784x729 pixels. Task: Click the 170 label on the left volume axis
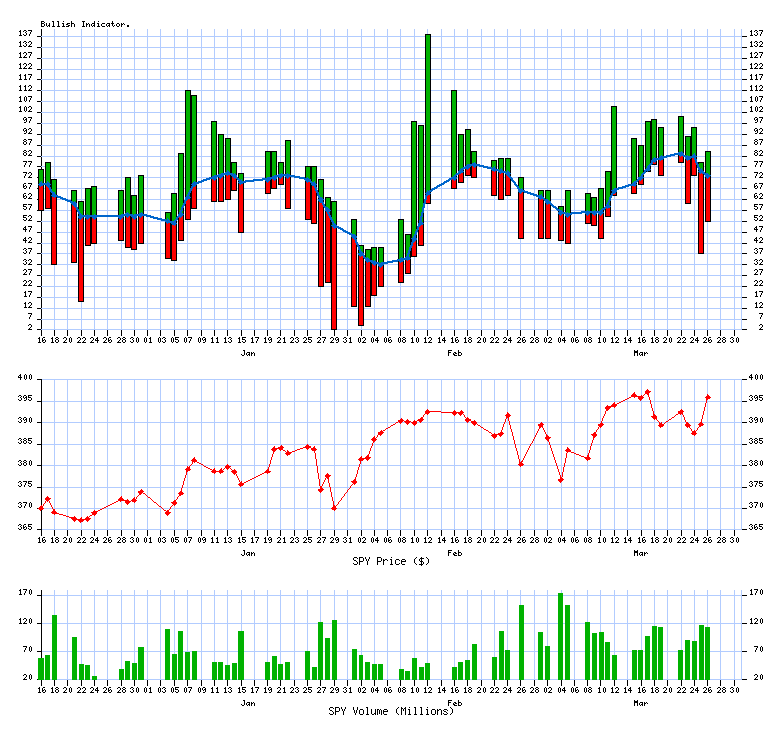coord(25,593)
